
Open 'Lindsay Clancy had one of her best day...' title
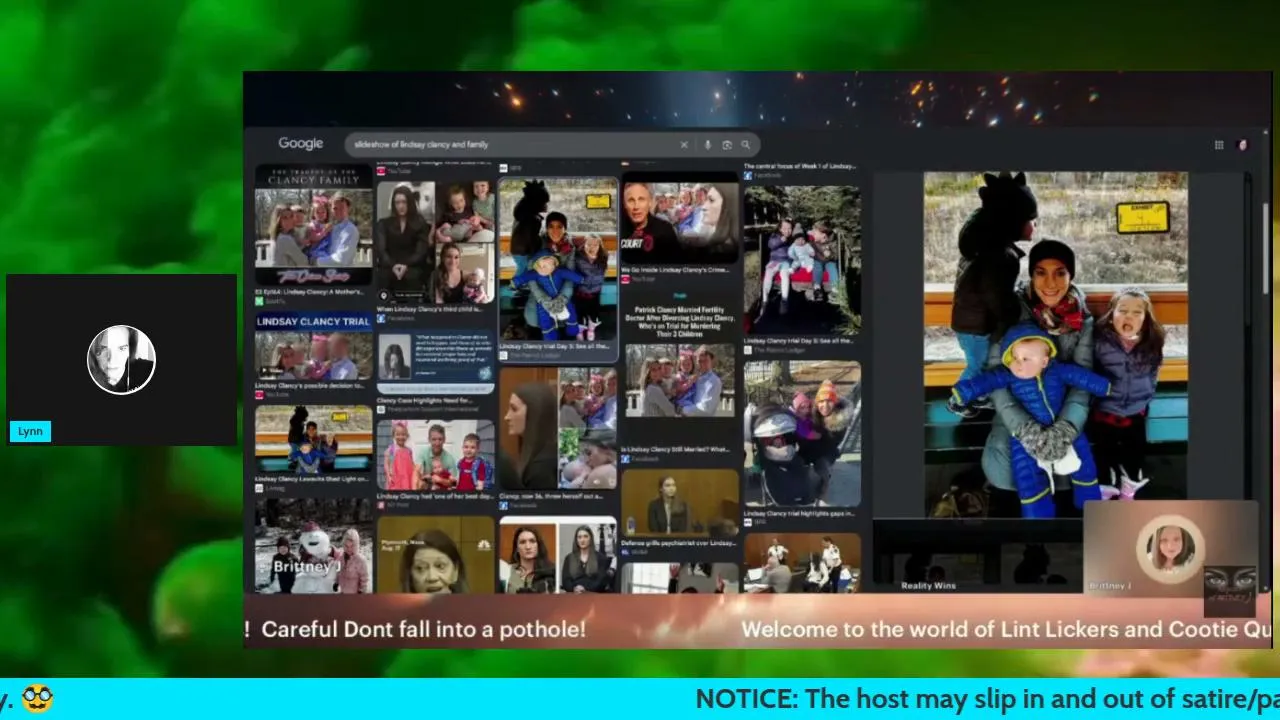(435, 496)
